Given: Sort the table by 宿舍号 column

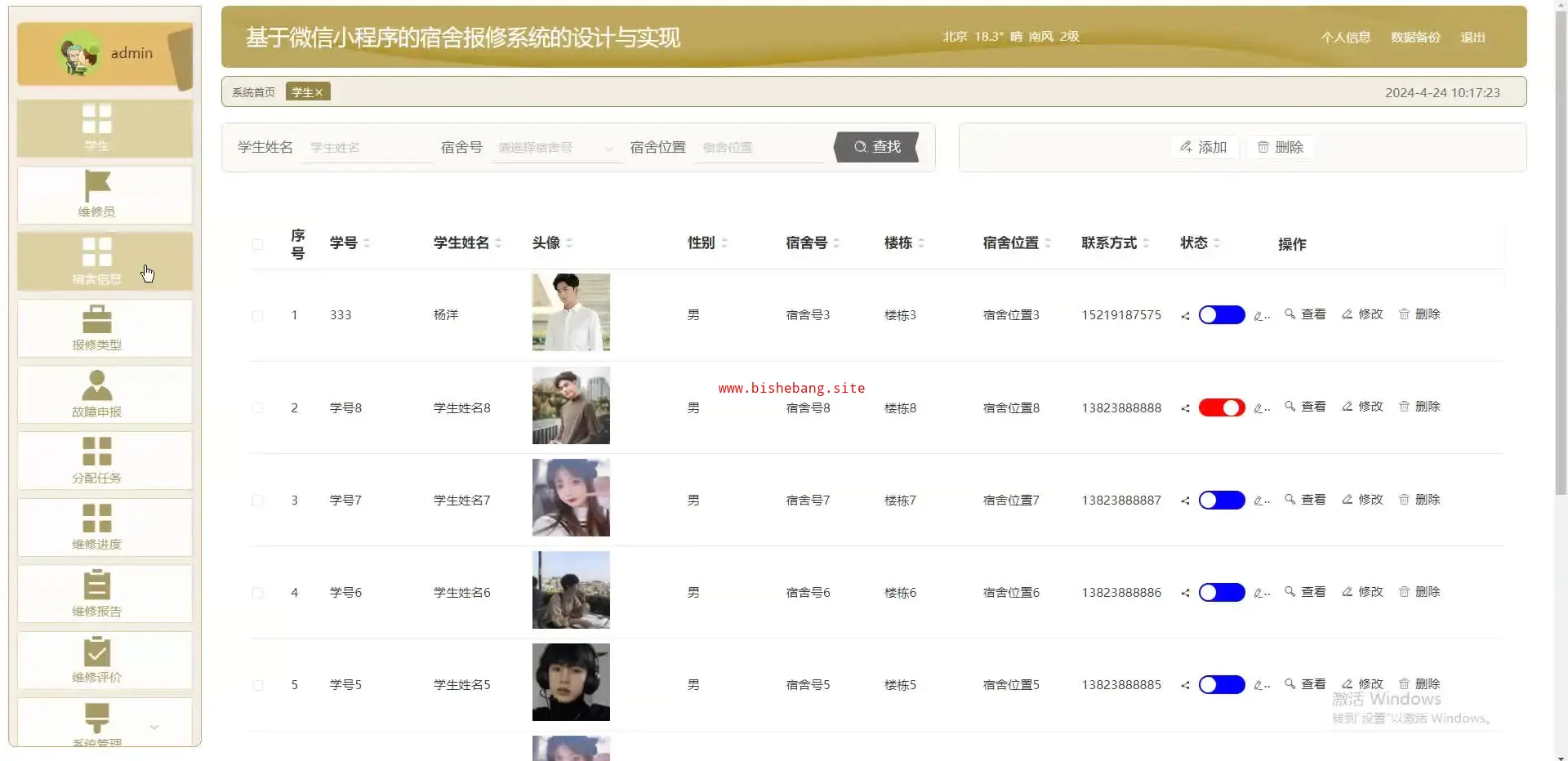Looking at the screenshot, I should pyautogui.click(x=836, y=243).
